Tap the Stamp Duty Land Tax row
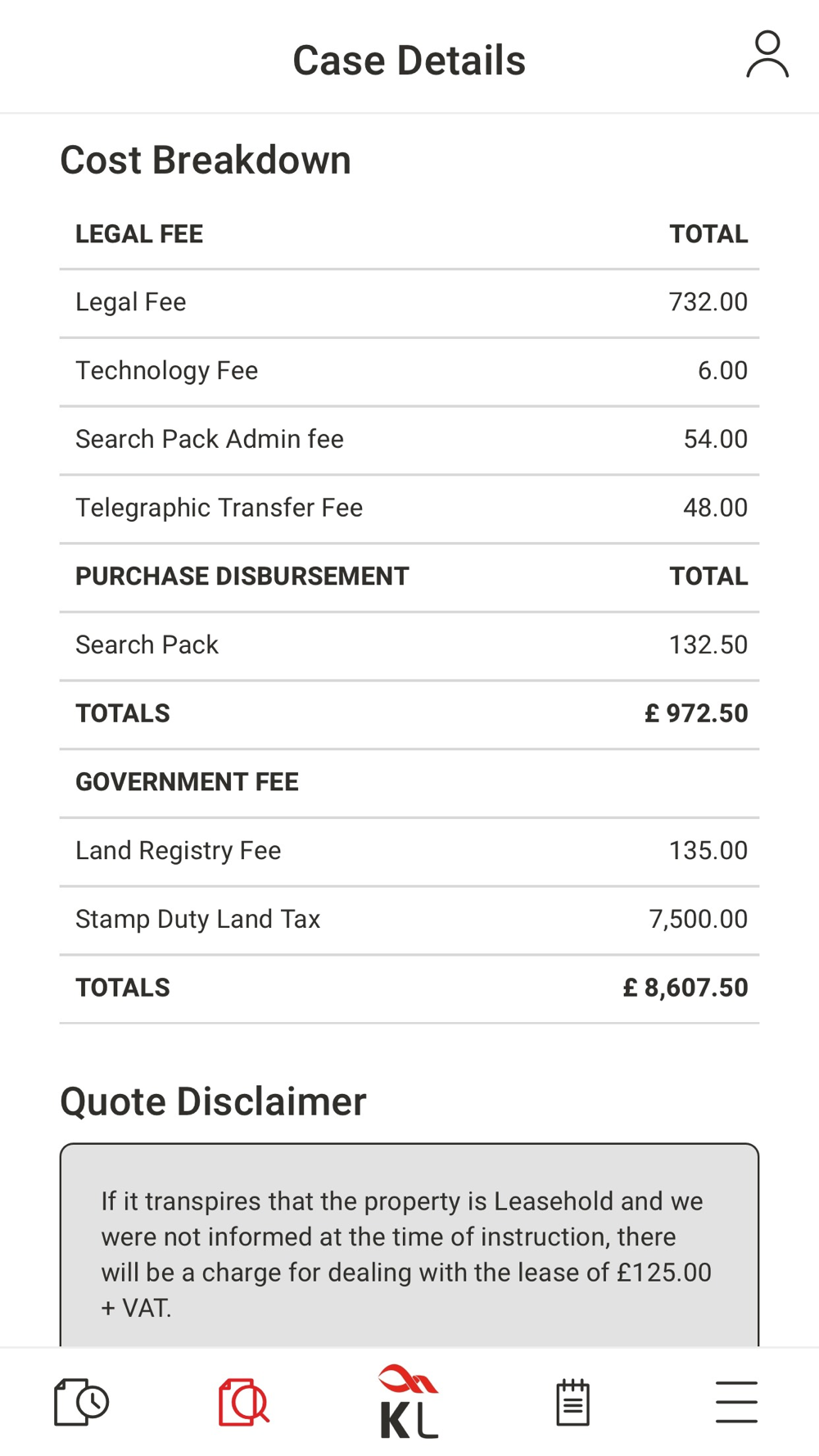This screenshot has width=819, height=1456. 409,920
